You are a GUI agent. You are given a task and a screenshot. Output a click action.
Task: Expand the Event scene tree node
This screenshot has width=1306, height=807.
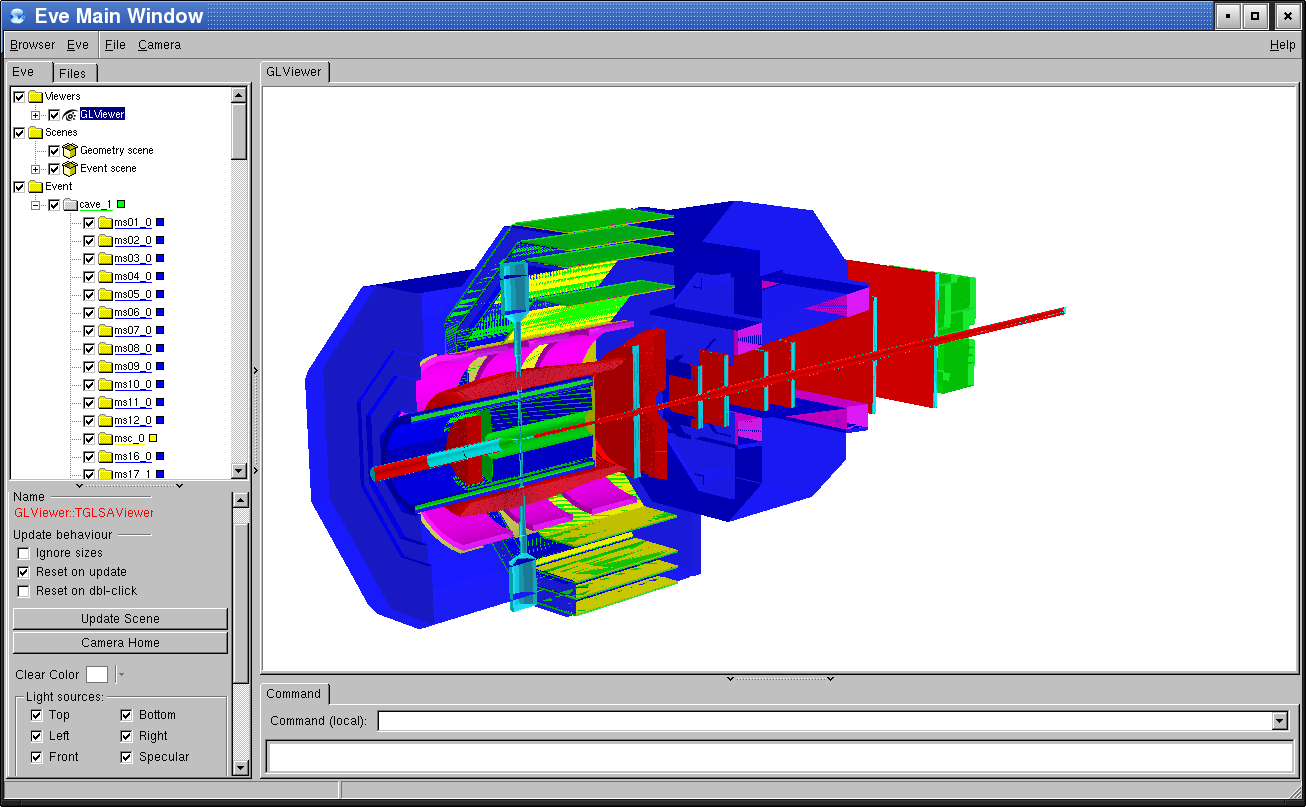36,168
